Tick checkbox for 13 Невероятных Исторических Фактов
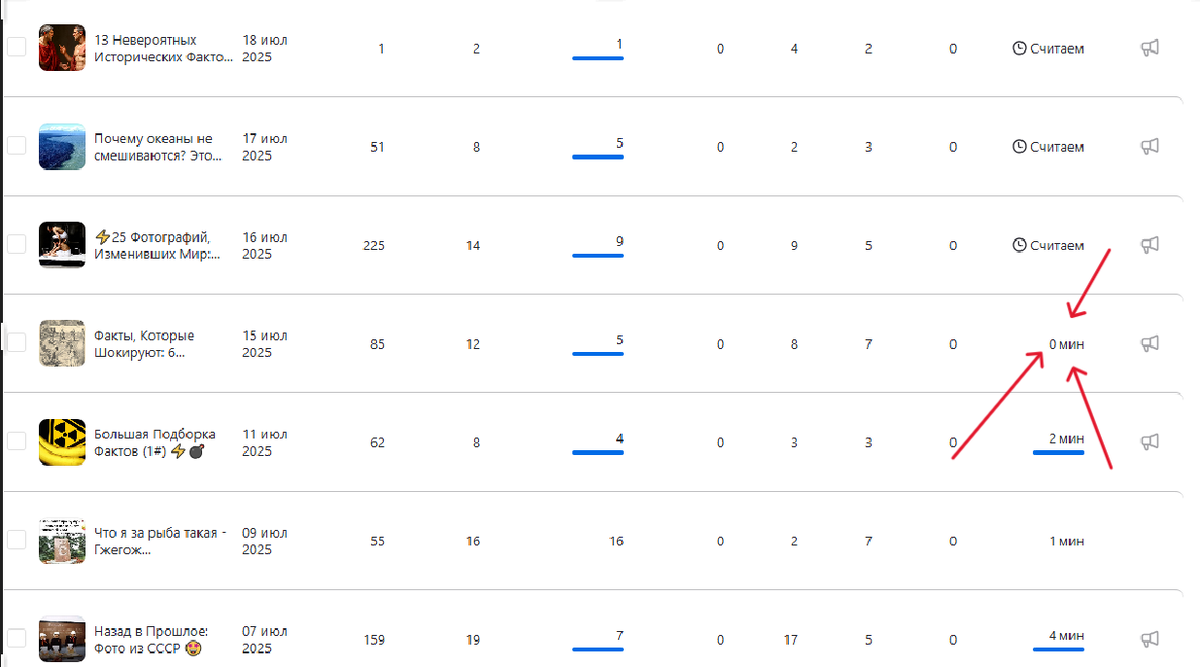 click(16, 47)
